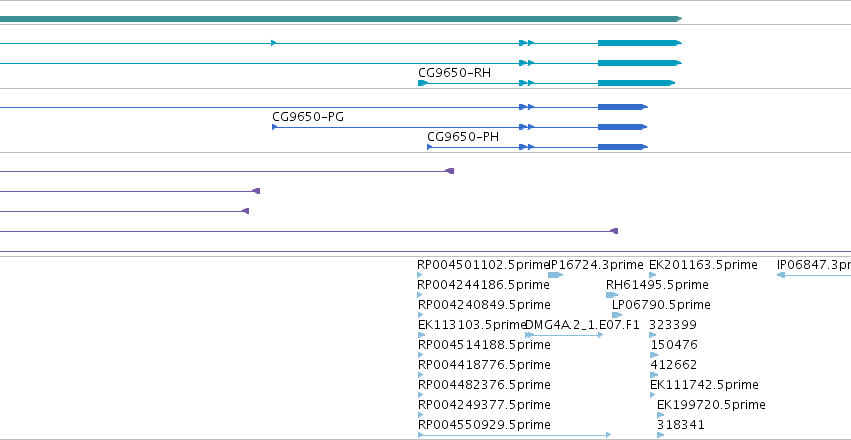Click the 323399 feature label
Image resolution: width=851 pixels, height=440 pixels.
[673, 325]
